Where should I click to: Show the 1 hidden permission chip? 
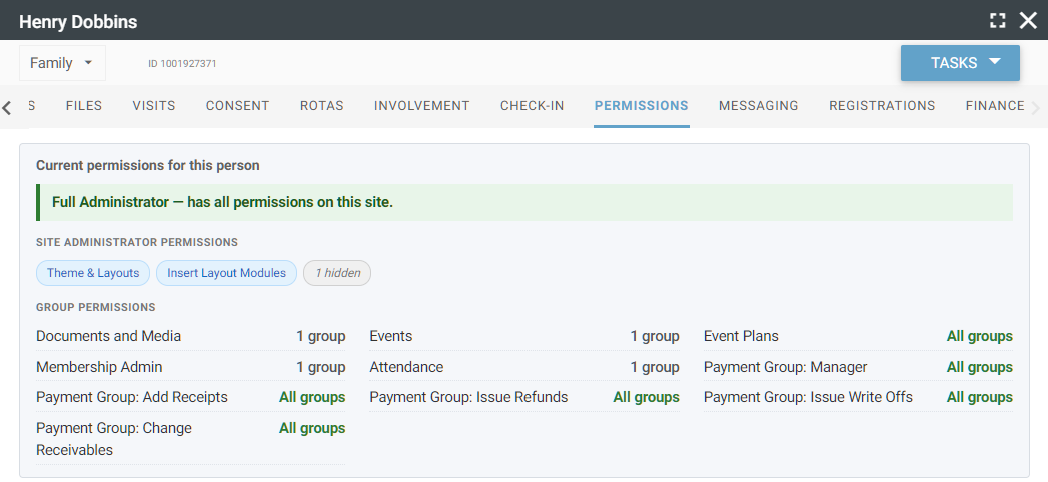point(337,273)
